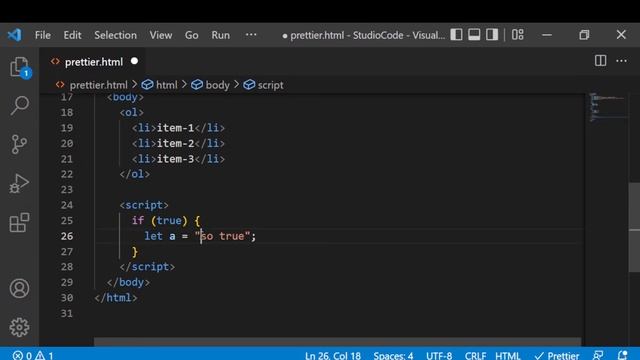Select the prettier.html editor tab
640x360 pixels.
[x=93, y=62]
